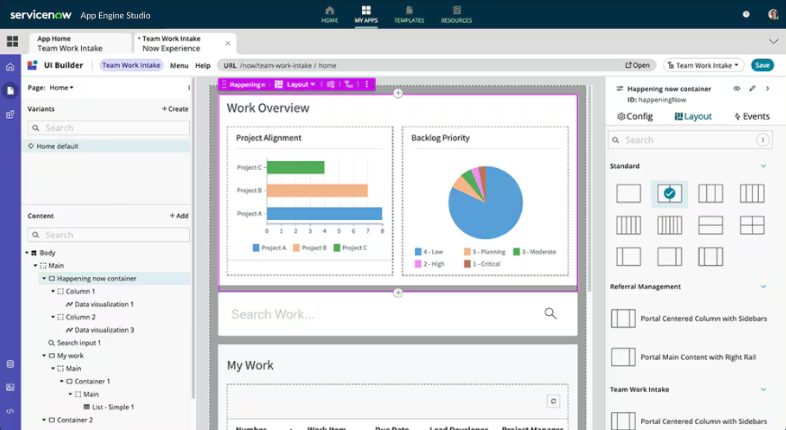Open the Page Home dropdown
Screen dimensions: 786x430
(x=61, y=87)
